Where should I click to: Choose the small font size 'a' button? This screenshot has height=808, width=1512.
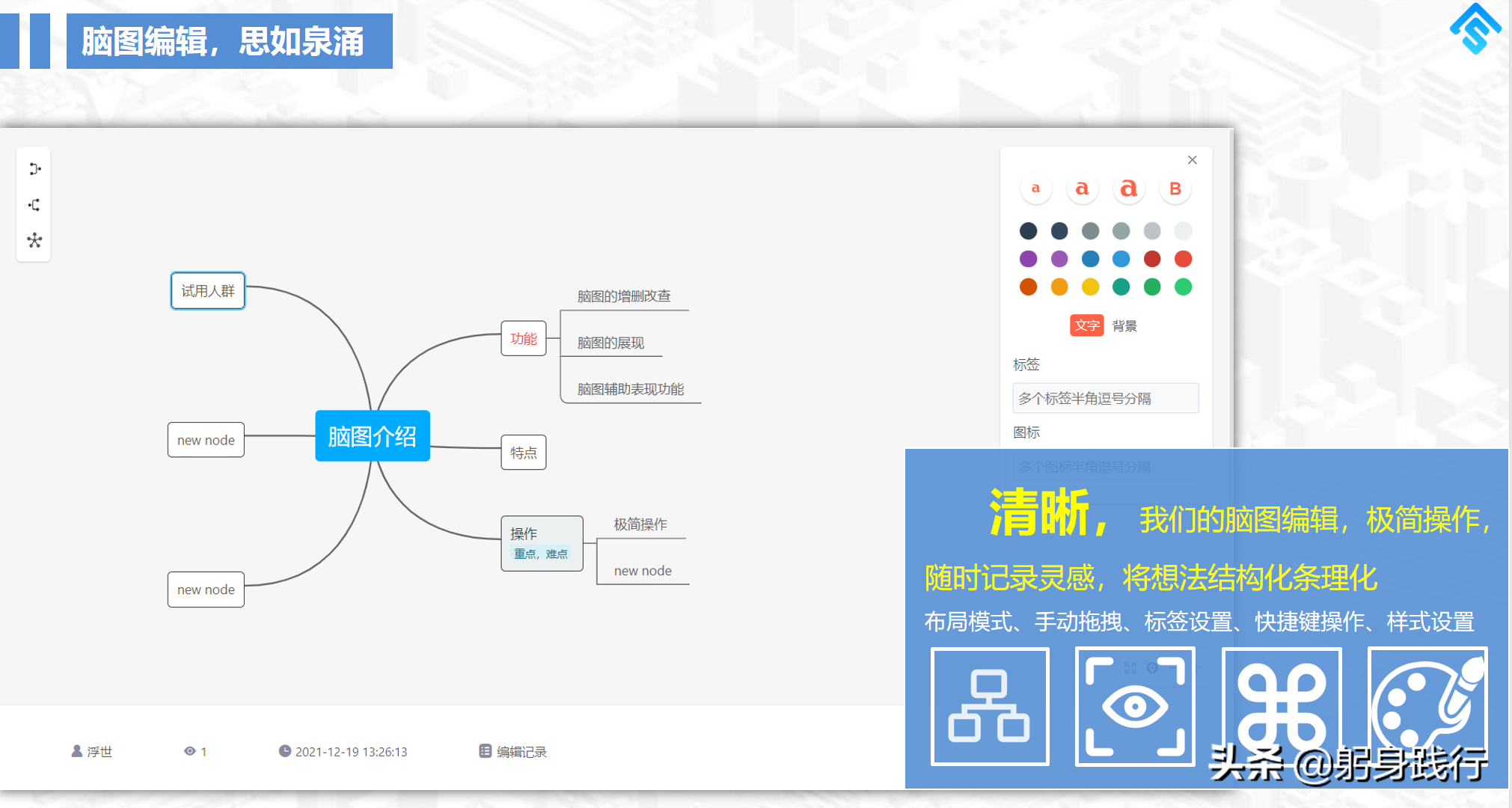[x=1035, y=189]
